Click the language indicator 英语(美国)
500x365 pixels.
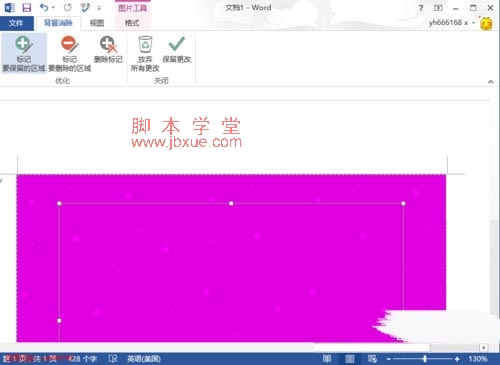[x=144, y=359]
